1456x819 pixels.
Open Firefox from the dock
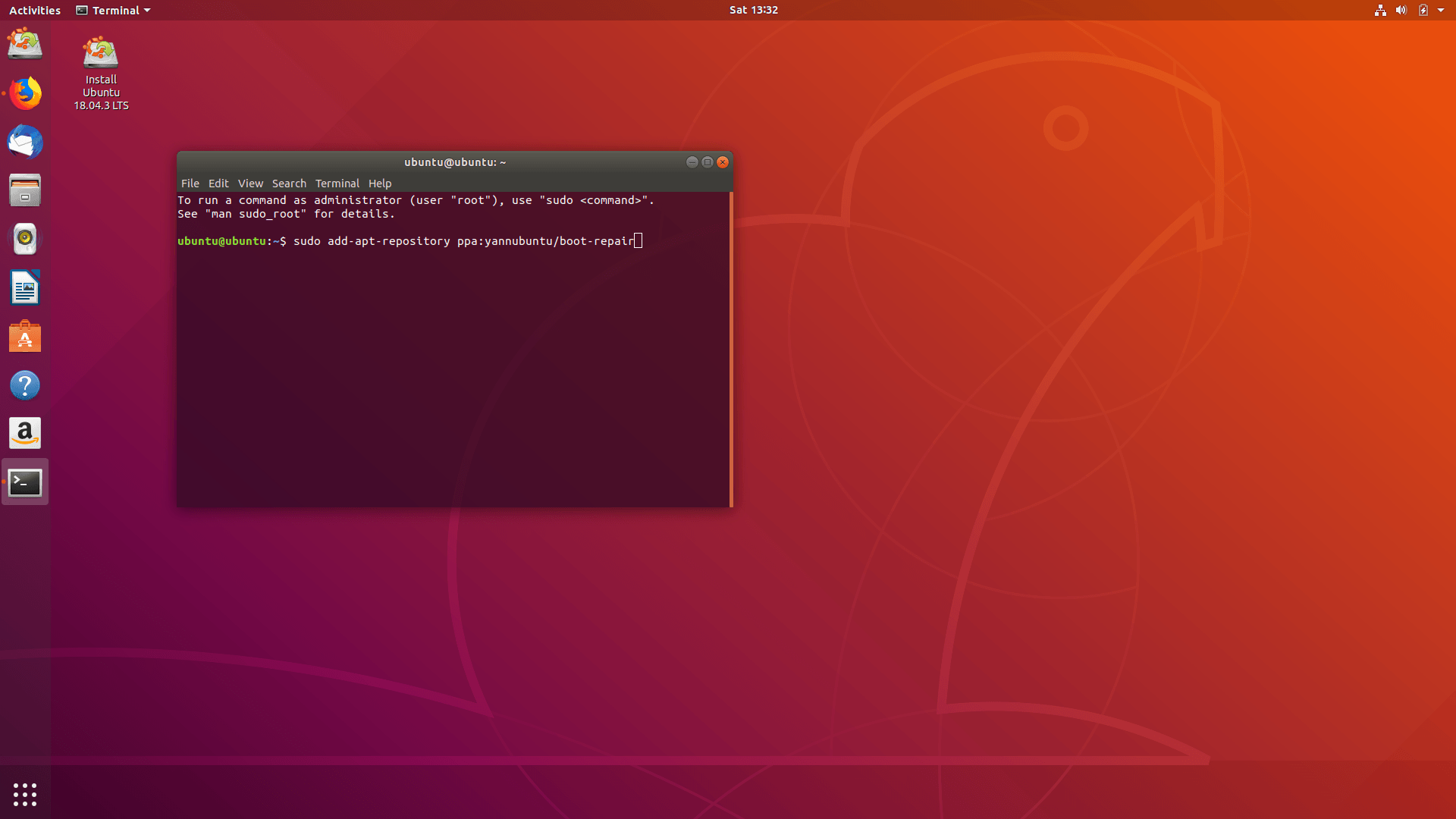click(25, 93)
